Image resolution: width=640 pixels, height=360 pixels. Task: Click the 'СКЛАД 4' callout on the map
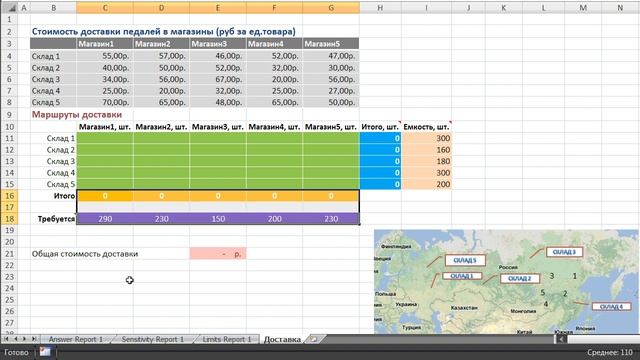[611, 306]
